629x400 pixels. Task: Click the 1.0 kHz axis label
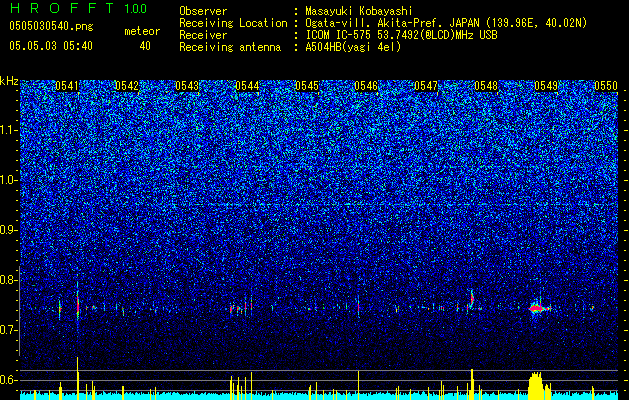pyautogui.click(x=9, y=181)
